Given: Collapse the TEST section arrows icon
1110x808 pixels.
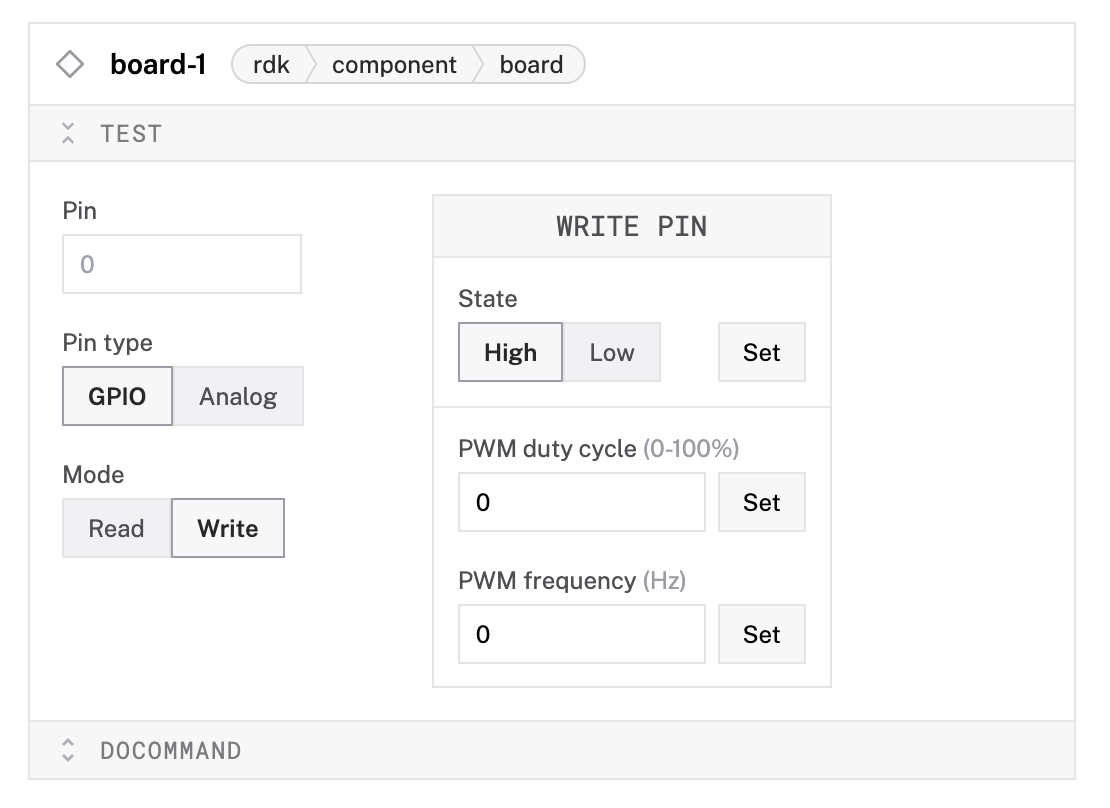Looking at the screenshot, I should tap(68, 133).
